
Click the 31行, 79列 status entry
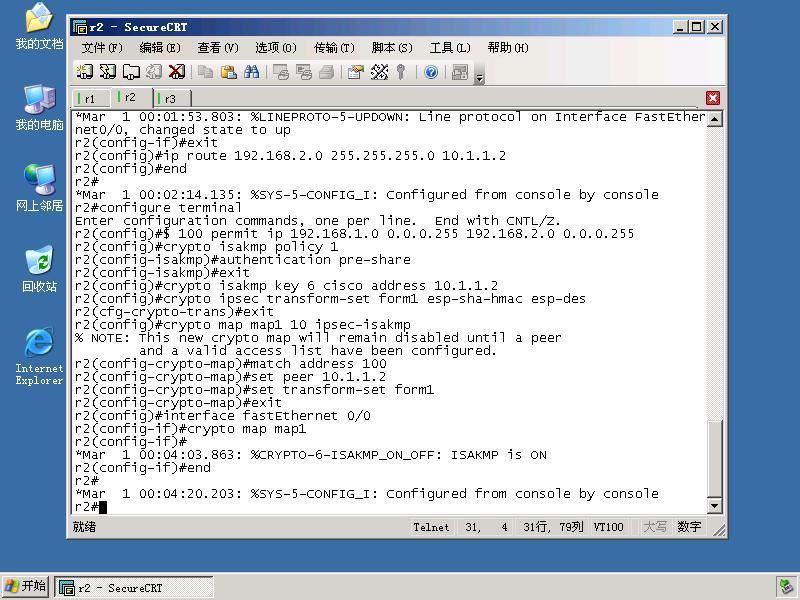point(553,527)
